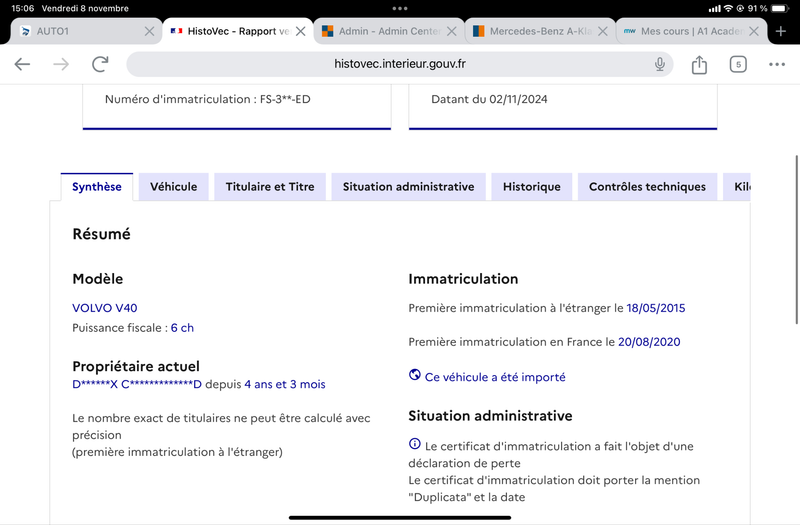Tap the Mes cours tab favicon
Image resolution: width=800 pixels, height=525 pixels.
[x=630, y=31]
